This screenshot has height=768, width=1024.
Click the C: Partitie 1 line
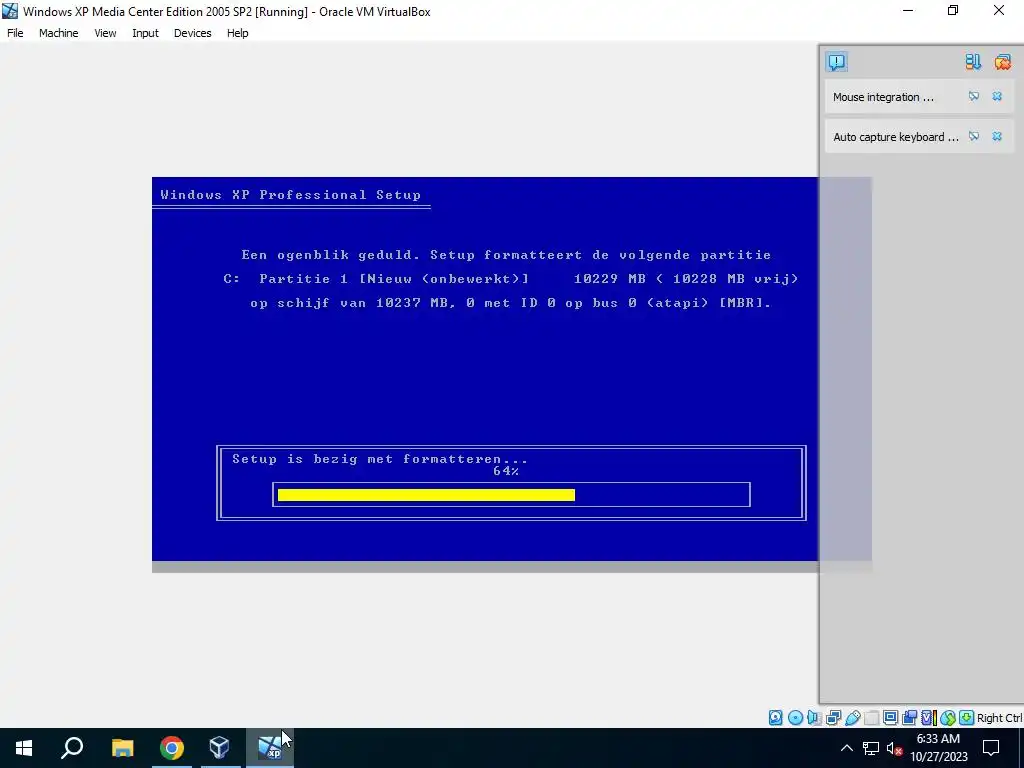510,279
